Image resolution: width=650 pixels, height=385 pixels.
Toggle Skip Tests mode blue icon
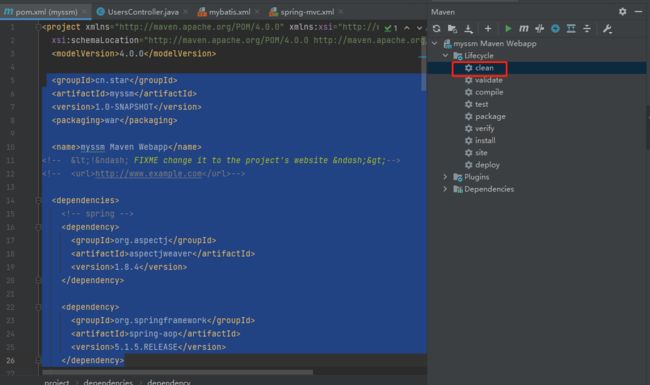555,29
